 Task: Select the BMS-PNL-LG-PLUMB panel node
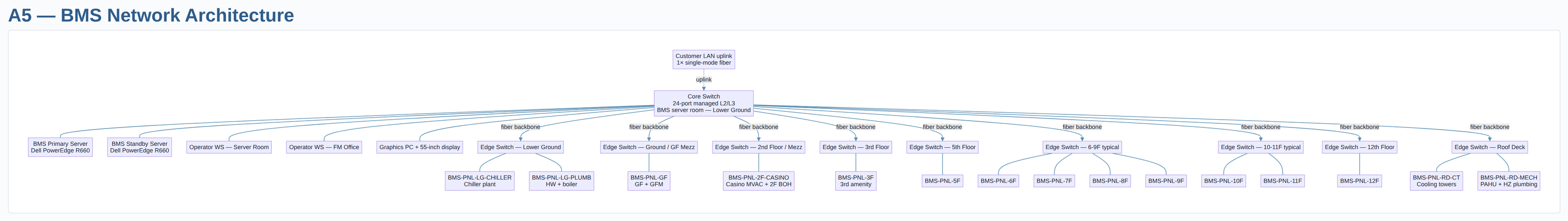(x=561, y=181)
